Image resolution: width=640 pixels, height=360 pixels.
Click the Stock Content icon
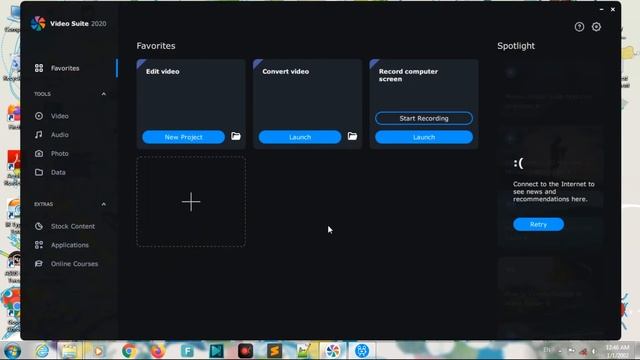click(39, 226)
